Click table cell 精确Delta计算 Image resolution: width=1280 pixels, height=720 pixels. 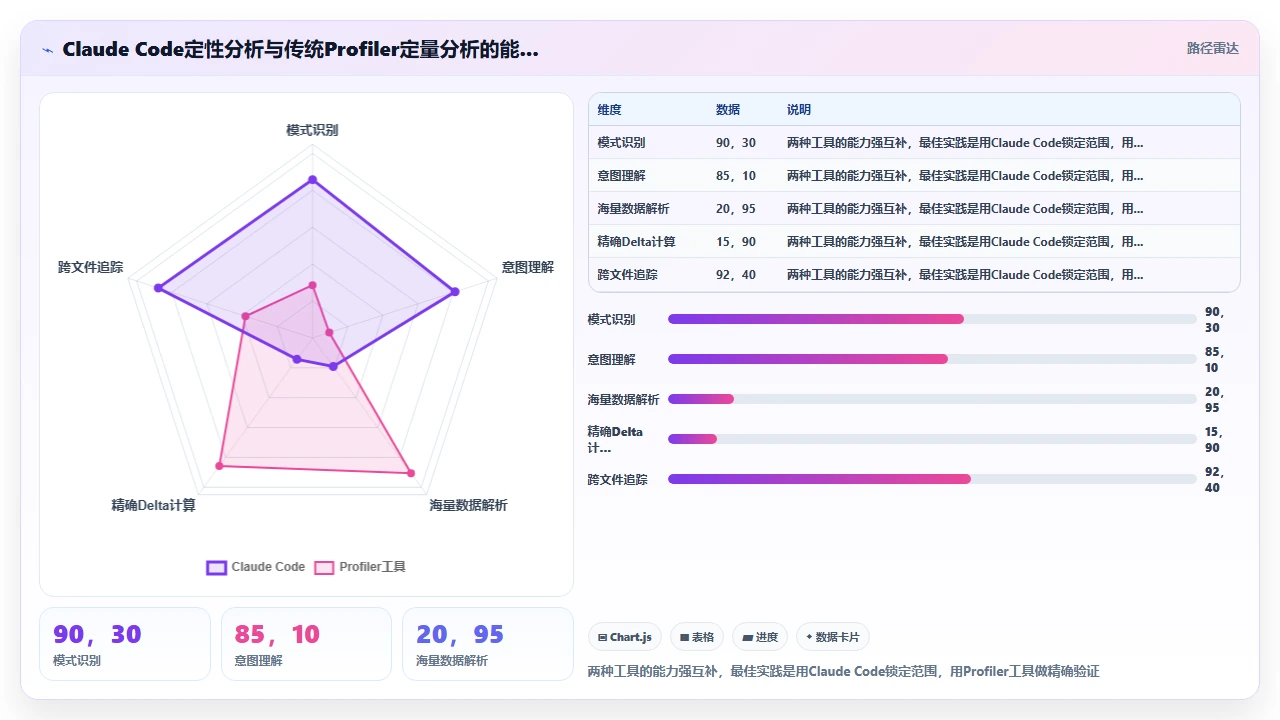[637, 242]
